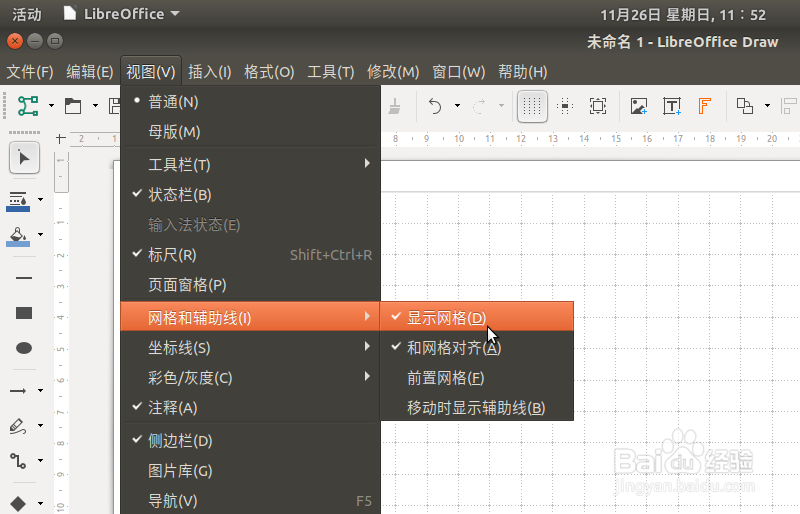Click the Redo arrow icon
This screenshot has height=514, width=800.
pos(479,106)
